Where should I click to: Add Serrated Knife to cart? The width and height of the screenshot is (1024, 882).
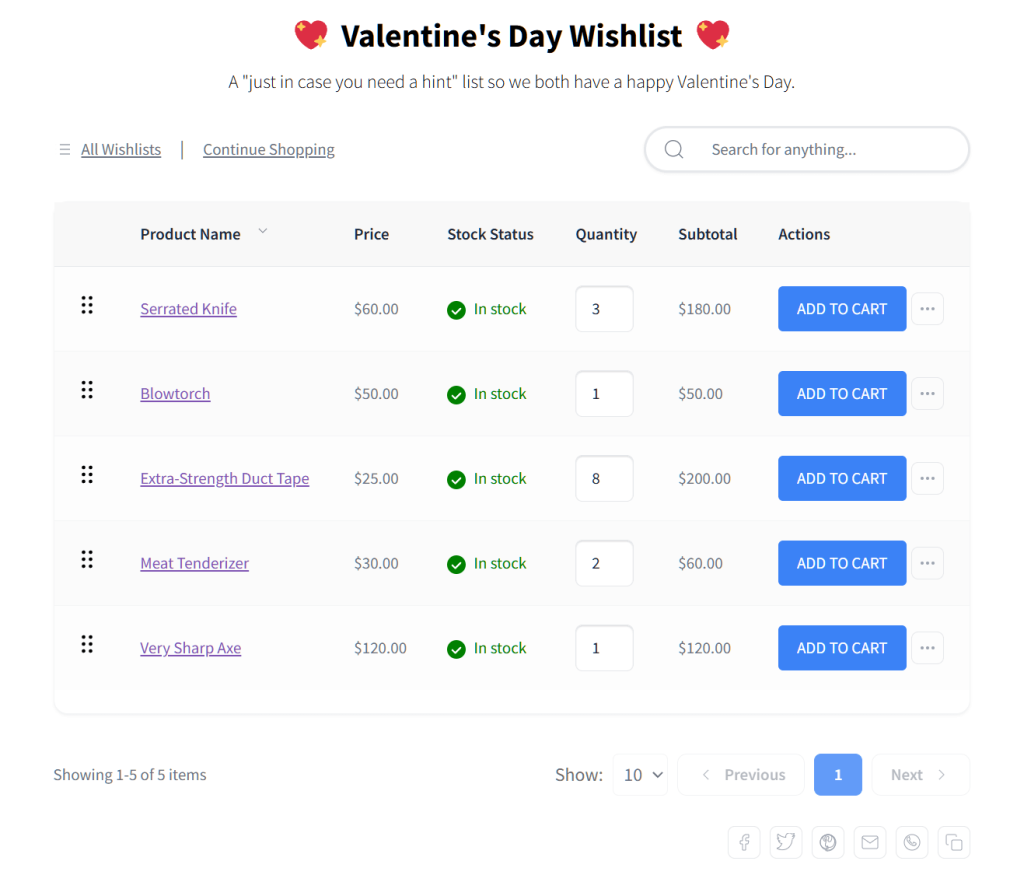pos(841,309)
